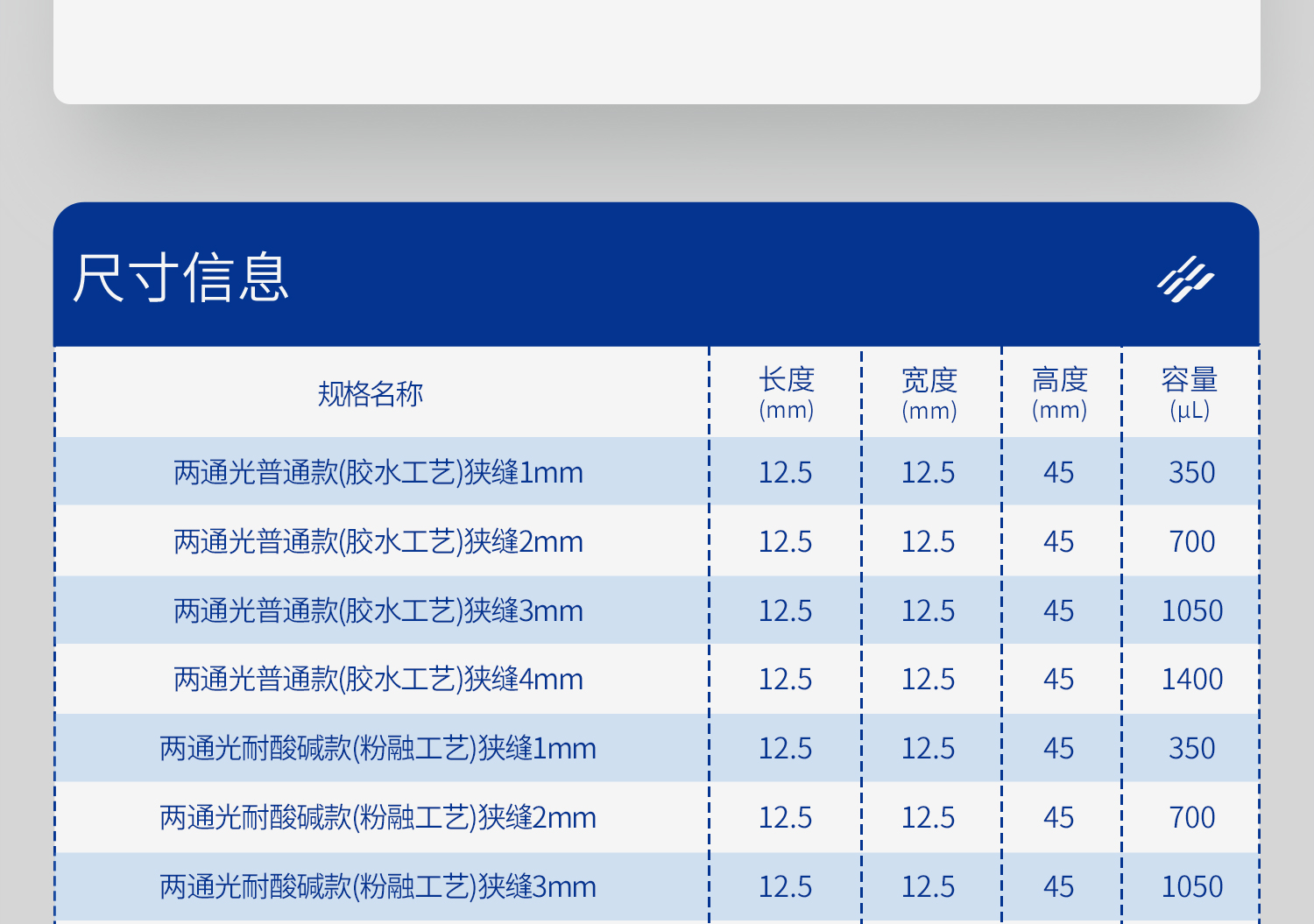Click the 两通光耐酸碱款(粉融工艺)狭缝2mm row name
This screenshot has height=924, width=1314.
click(378, 818)
